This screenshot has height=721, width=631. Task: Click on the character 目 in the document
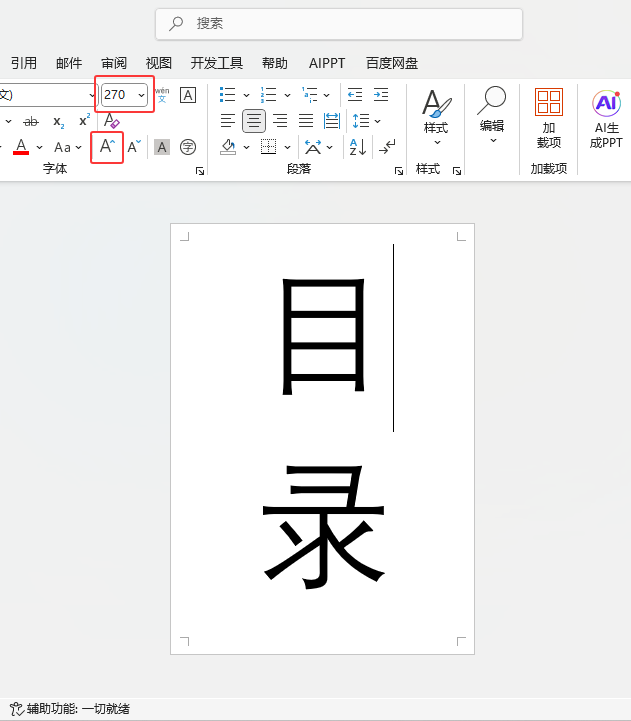point(323,337)
